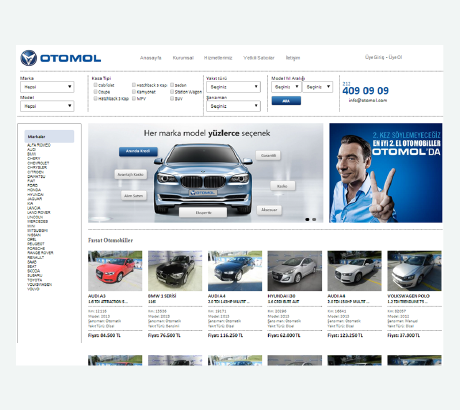The image size is (460, 410).
Task: Open the second model year range dropdown
Action: point(317,87)
